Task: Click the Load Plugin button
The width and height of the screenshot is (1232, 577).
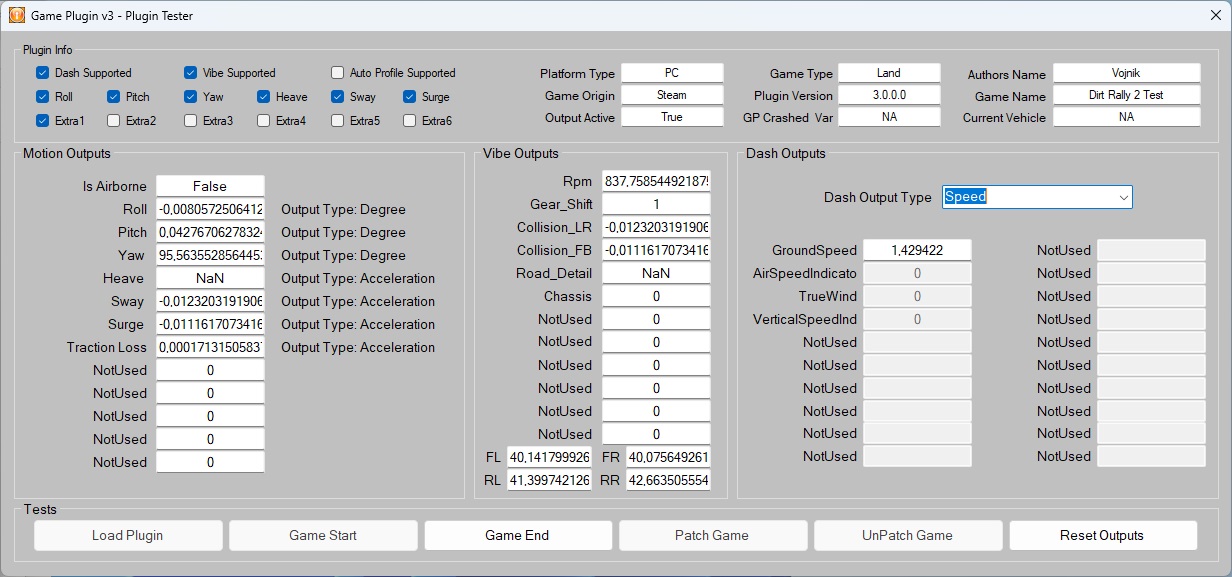Action: point(127,535)
